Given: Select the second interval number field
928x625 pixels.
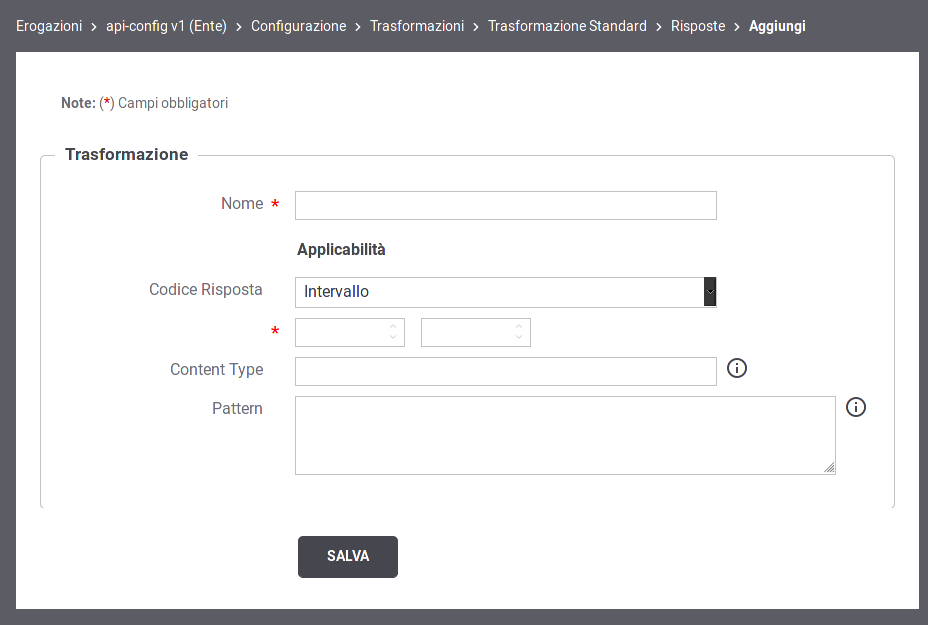Looking at the screenshot, I should click(x=466, y=333).
